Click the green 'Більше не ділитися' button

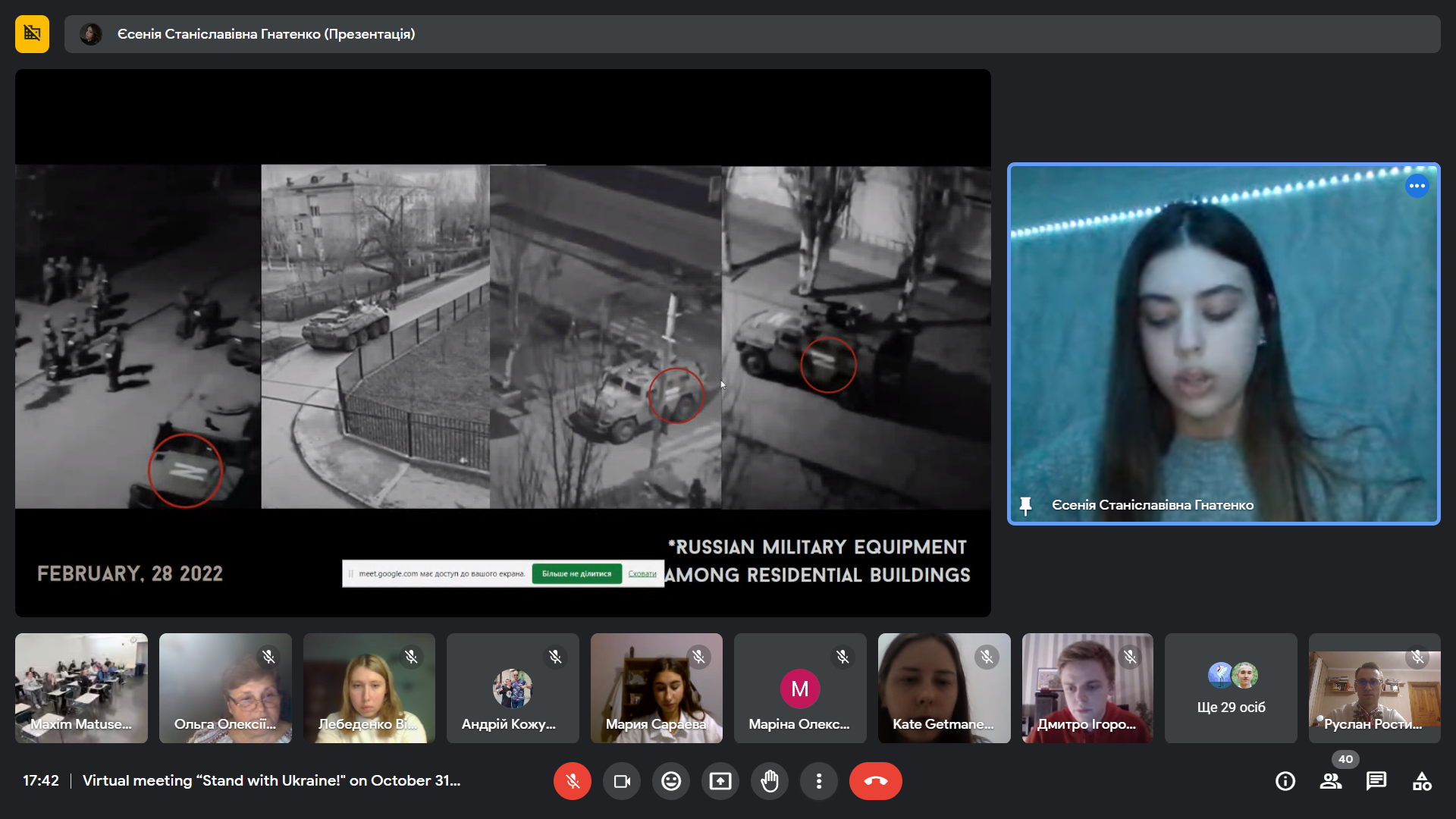576,574
